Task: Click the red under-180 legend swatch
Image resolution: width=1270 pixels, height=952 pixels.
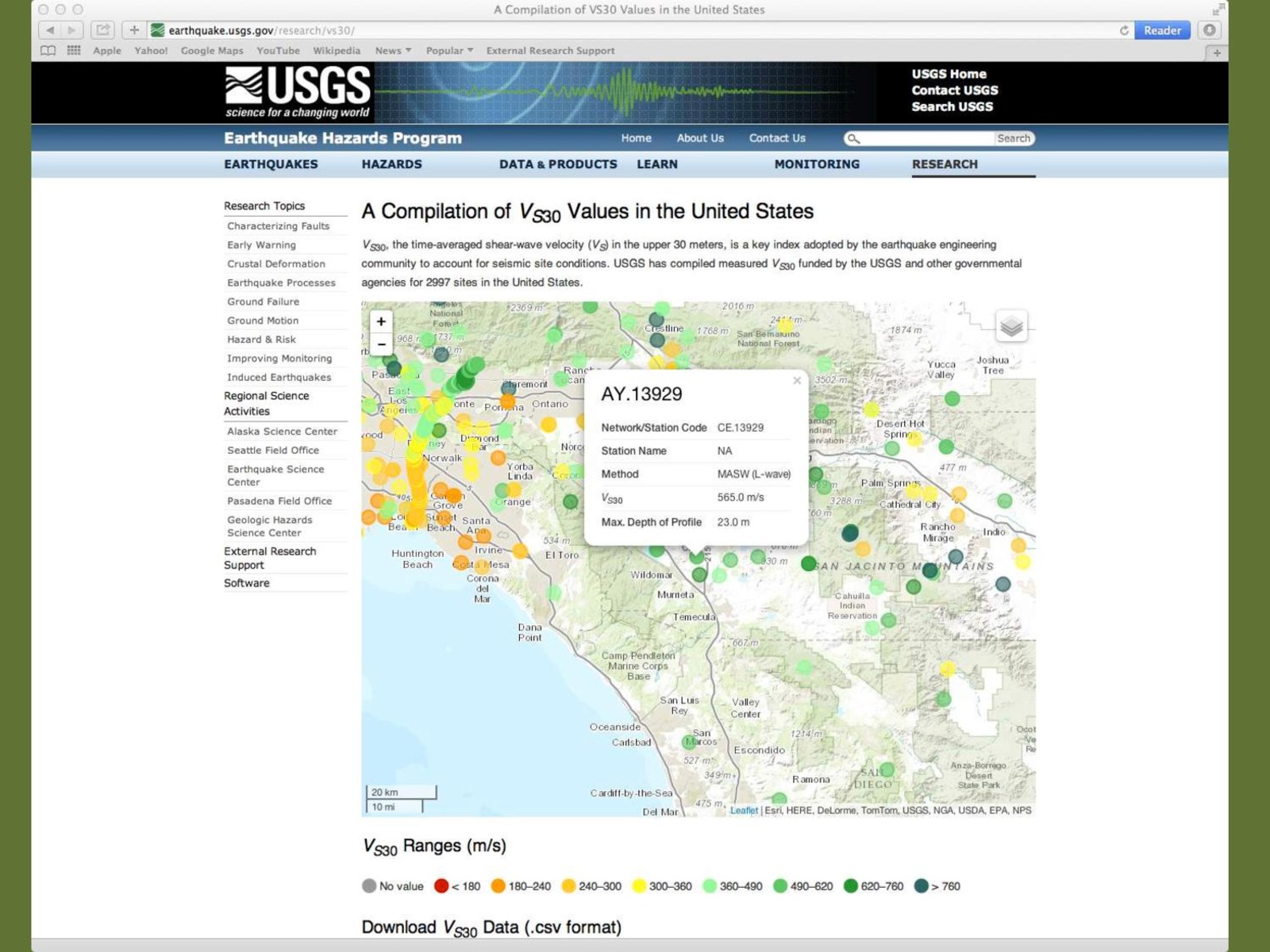Action: click(441, 886)
